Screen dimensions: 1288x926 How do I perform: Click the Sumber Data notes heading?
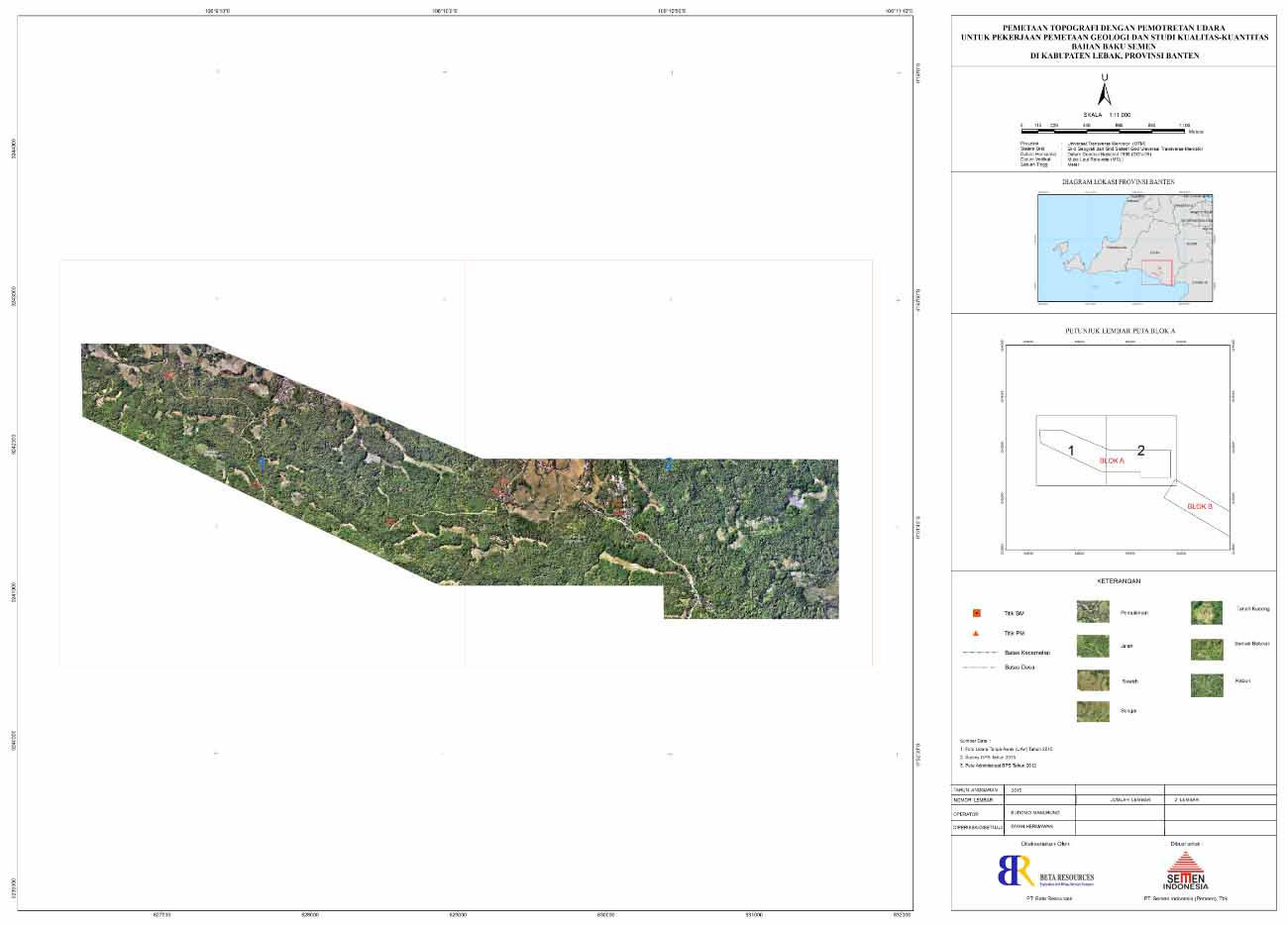(x=974, y=740)
